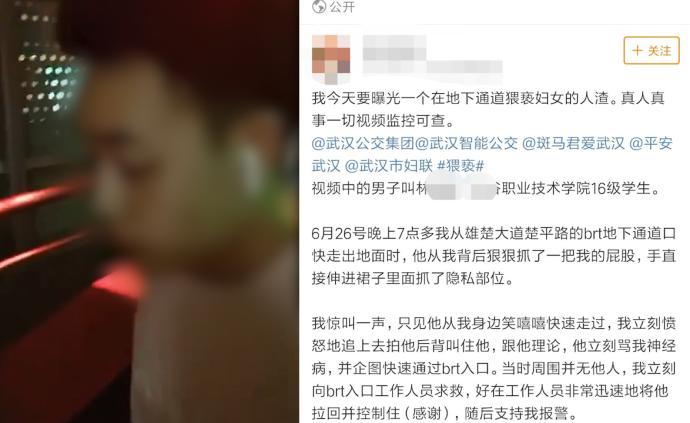Viewport: 690px width, 423px height.
Task: Visit the @武汉智能公交 mention
Action: click(466, 143)
